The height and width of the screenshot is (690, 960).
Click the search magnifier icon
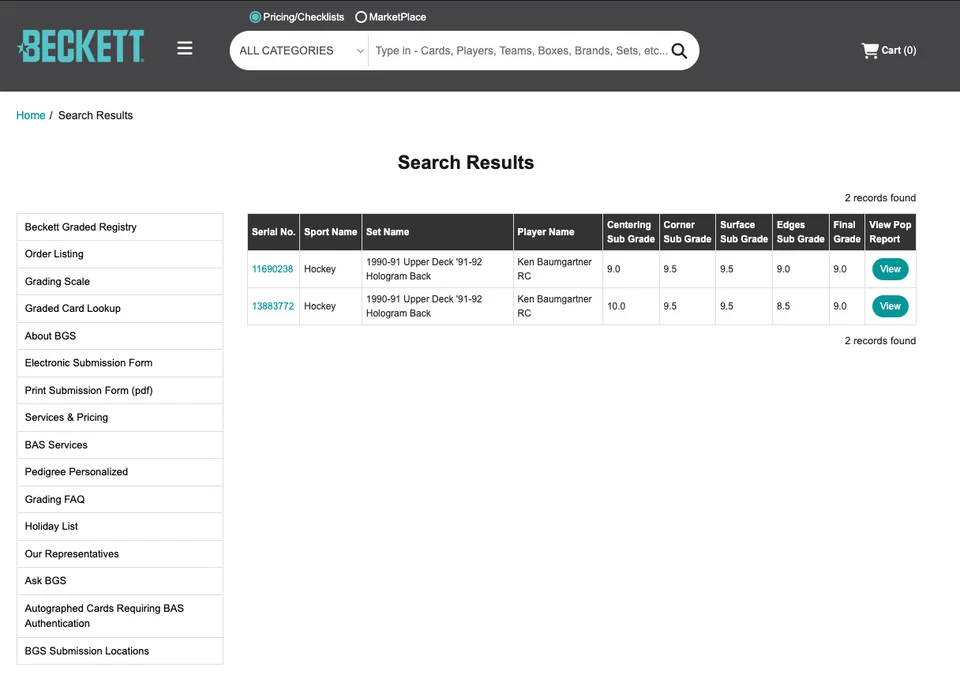(x=679, y=51)
